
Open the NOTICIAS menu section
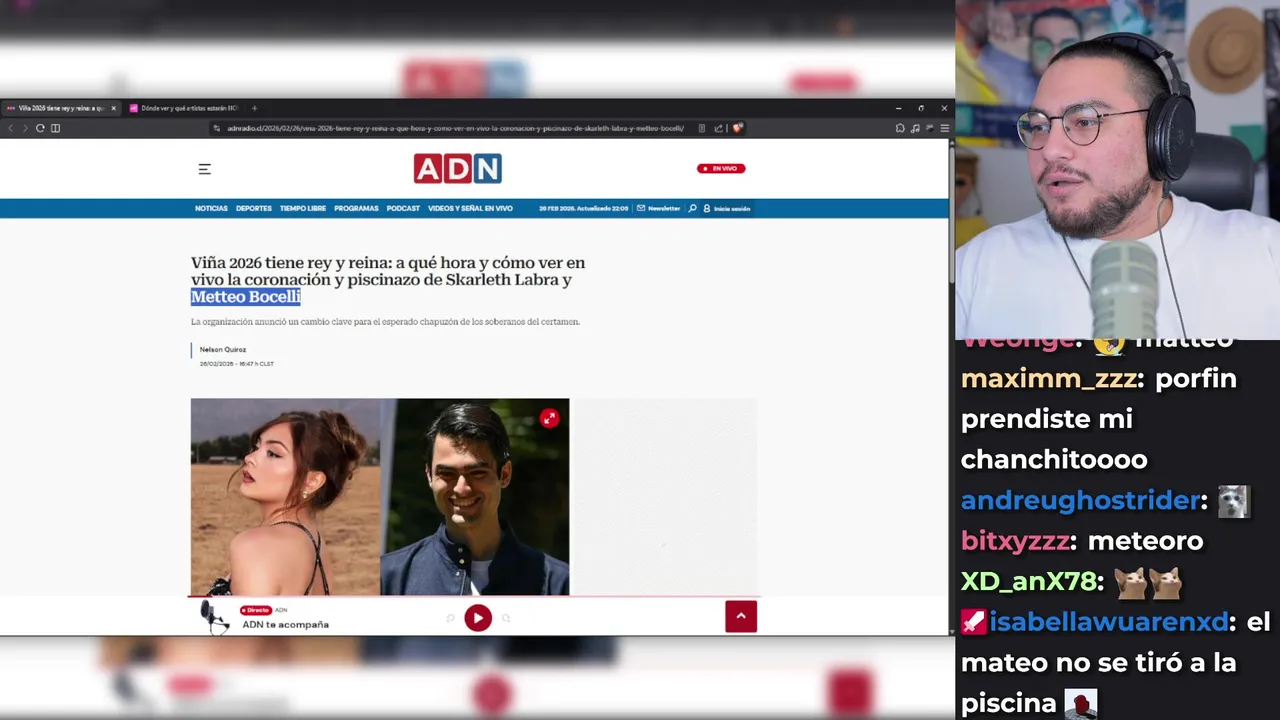pyautogui.click(x=211, y=208)
